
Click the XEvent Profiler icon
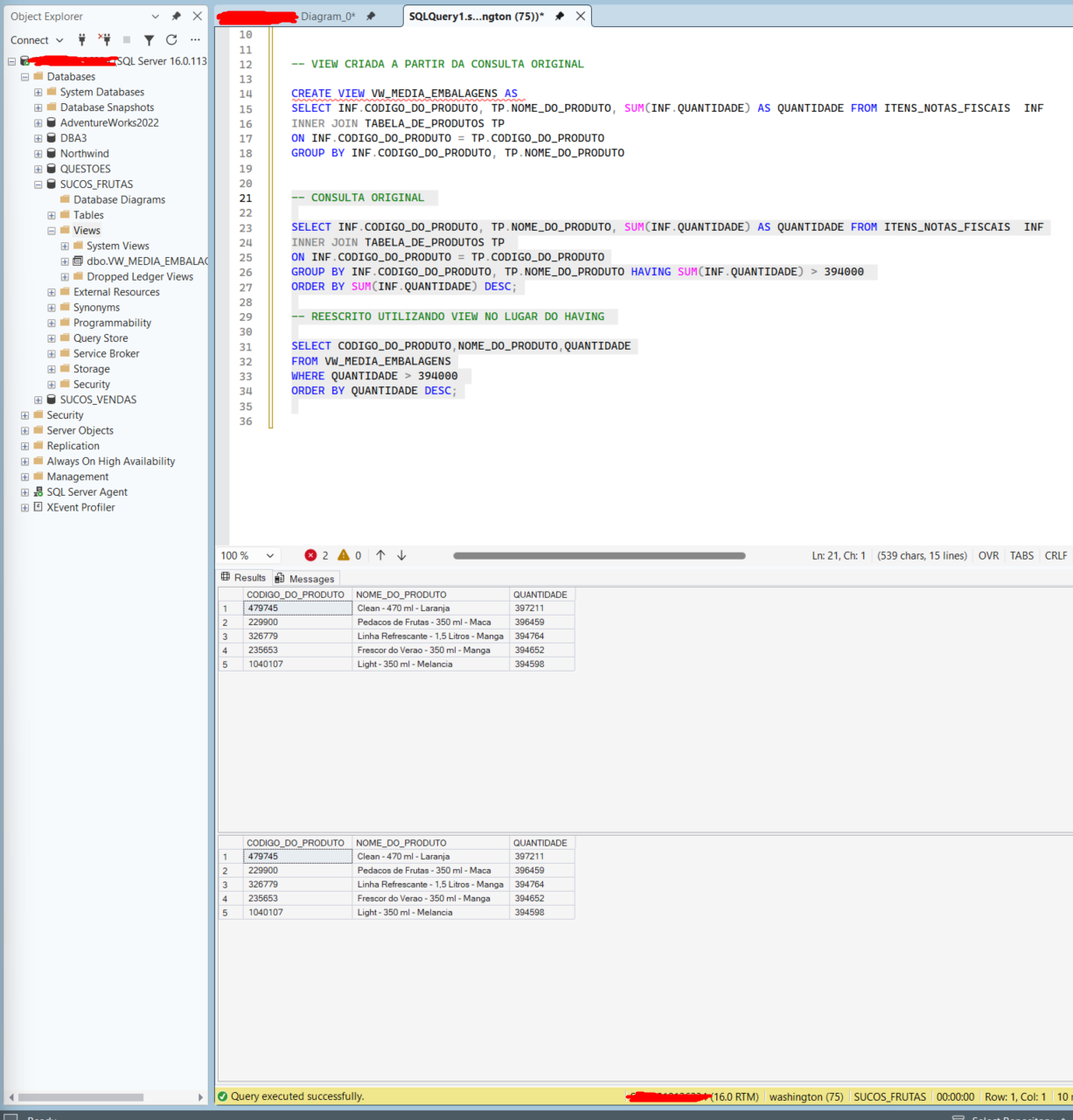click(x=38, y=507)
